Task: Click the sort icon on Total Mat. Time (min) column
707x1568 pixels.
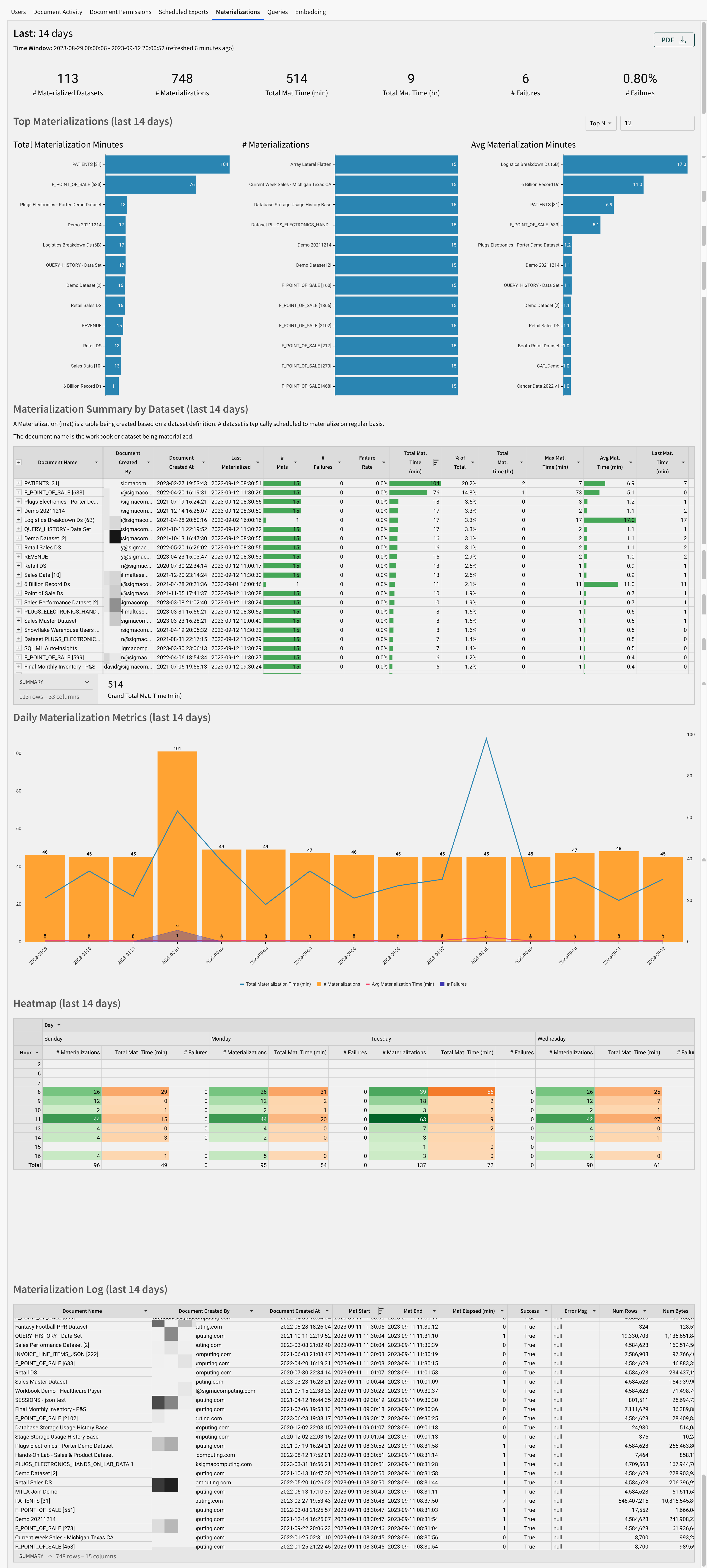Action: [x=436, y=463]
